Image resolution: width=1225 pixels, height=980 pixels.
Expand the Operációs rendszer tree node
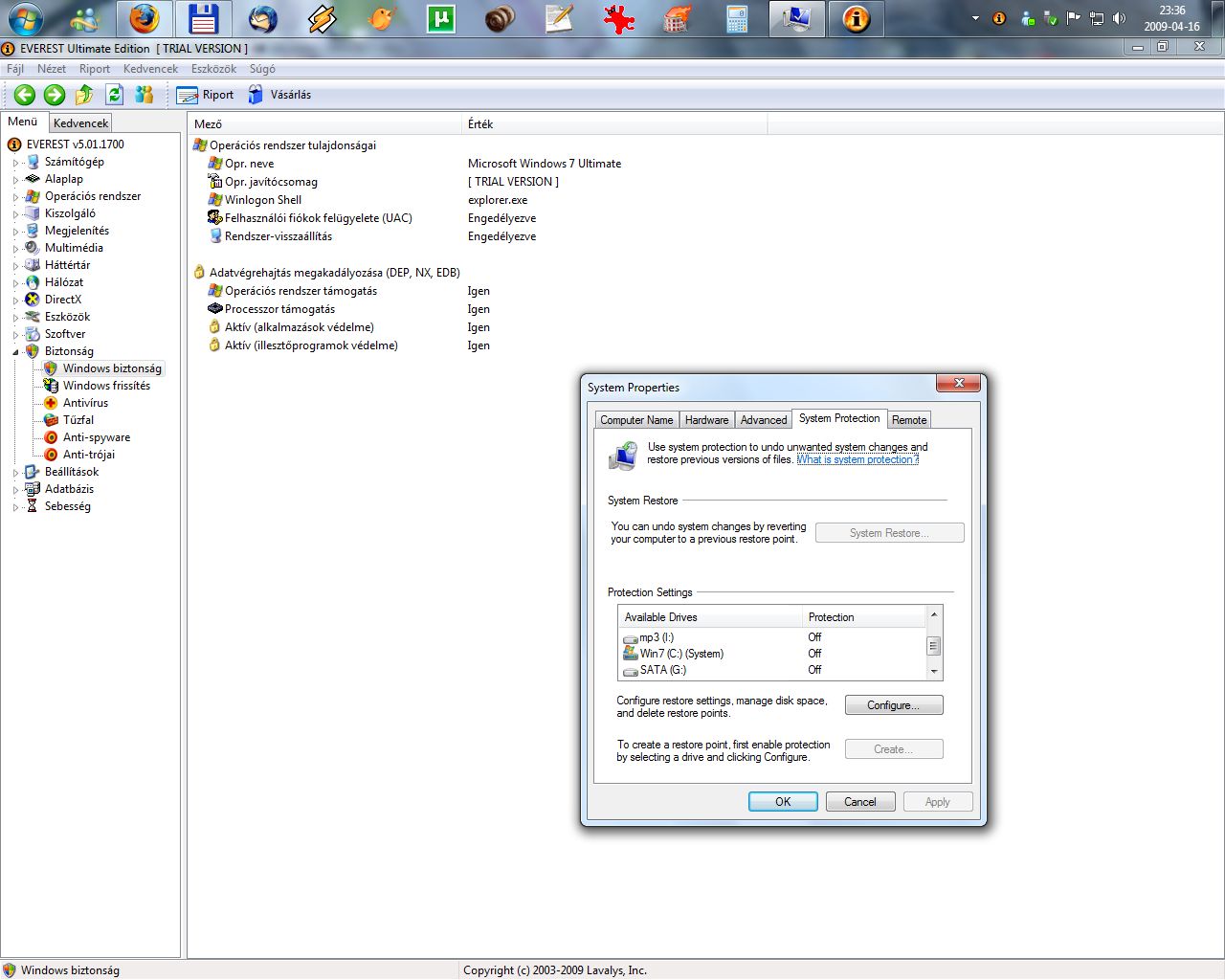[15, 197]
